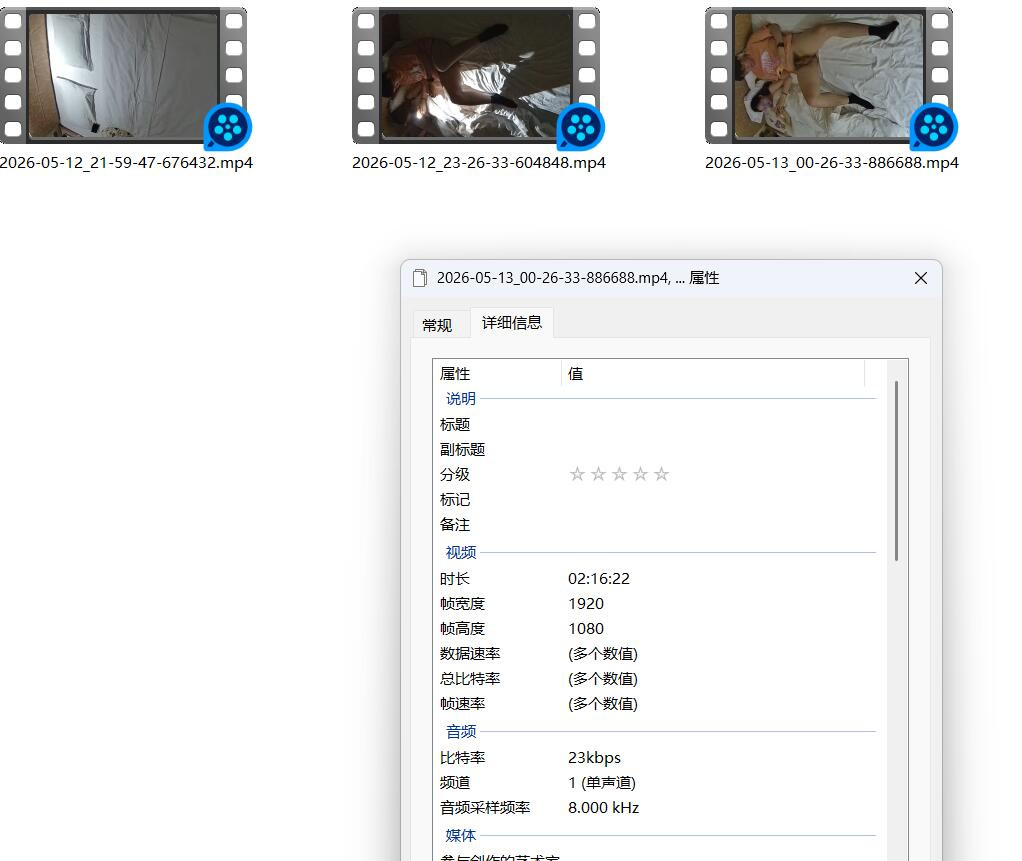This screenshot has height=861, width=1022.
Task: Select the 2026-05-12_21-59-47-676432.mp4 thumbnail
Action: click(124, 76)
